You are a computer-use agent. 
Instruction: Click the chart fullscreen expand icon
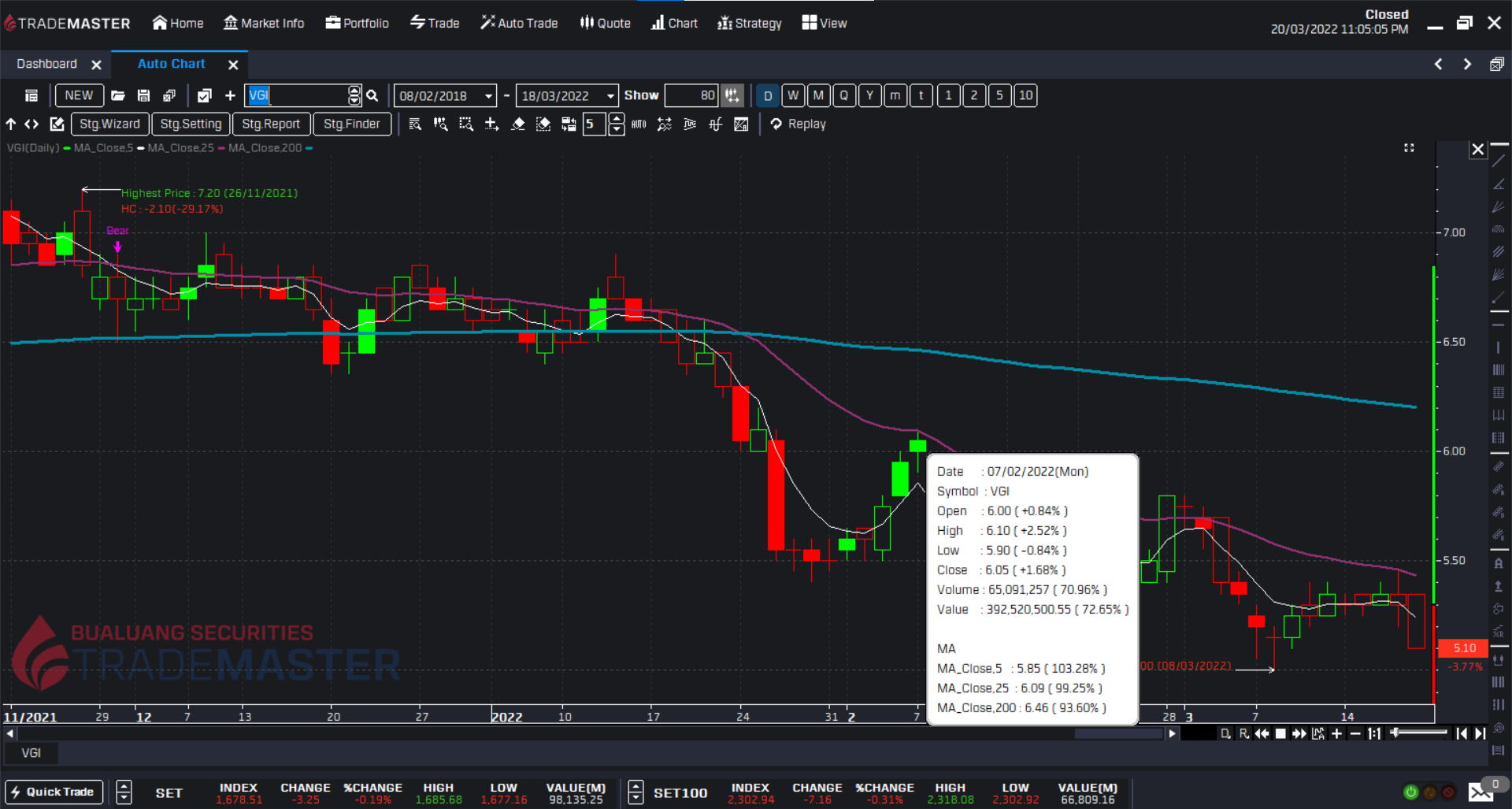[1409, 148]
